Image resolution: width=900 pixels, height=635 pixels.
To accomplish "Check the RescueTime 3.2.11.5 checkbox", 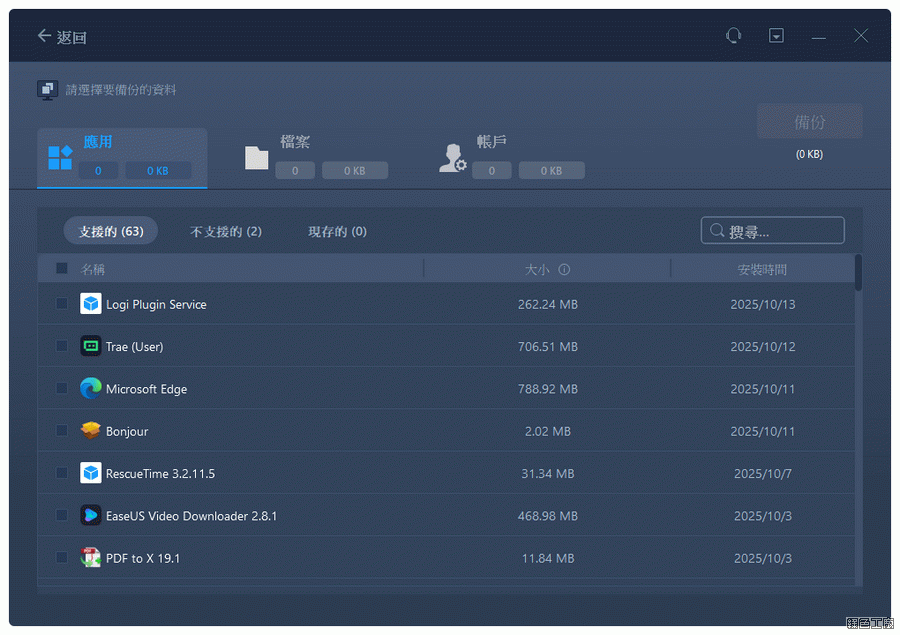I will (62, 473).
